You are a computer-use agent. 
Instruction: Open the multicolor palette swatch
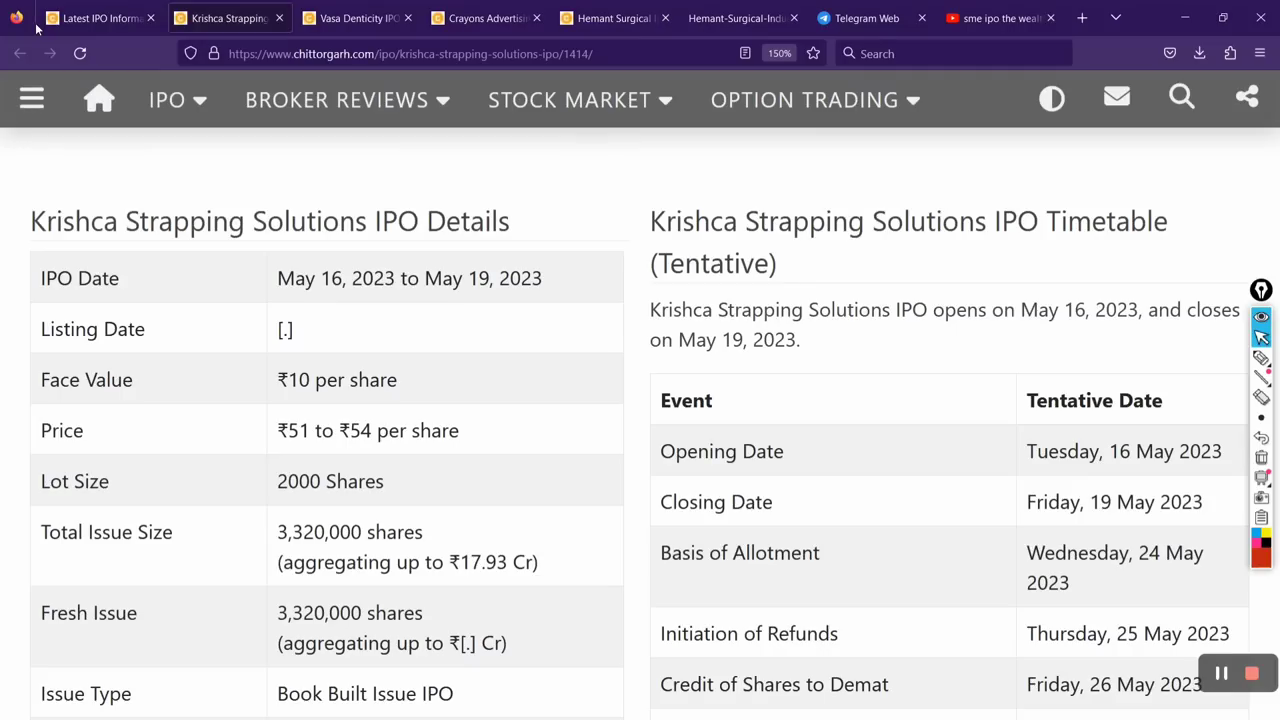[1261, 538]
